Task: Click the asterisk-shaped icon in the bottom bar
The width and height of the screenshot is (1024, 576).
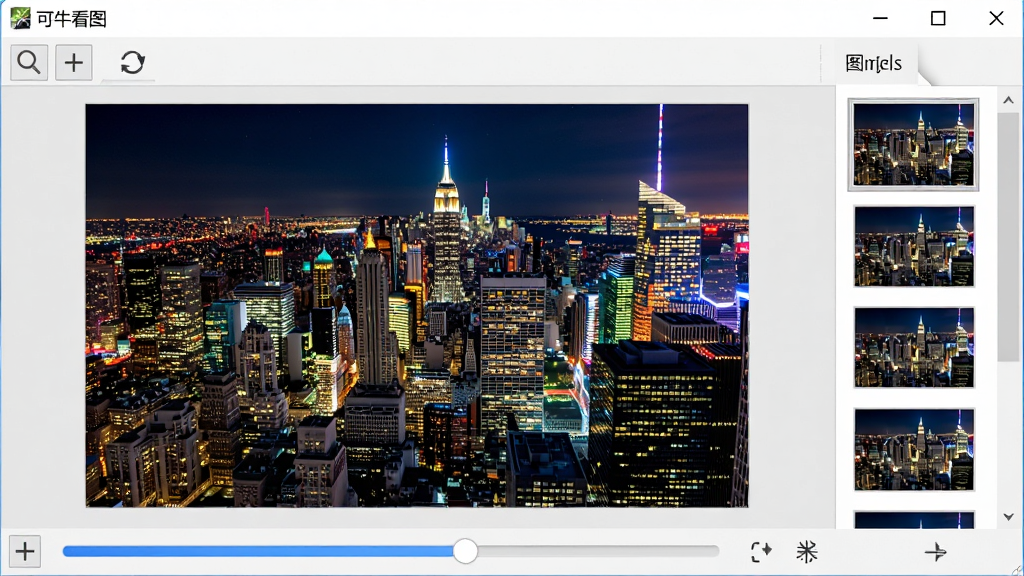Action: point(807,552)
